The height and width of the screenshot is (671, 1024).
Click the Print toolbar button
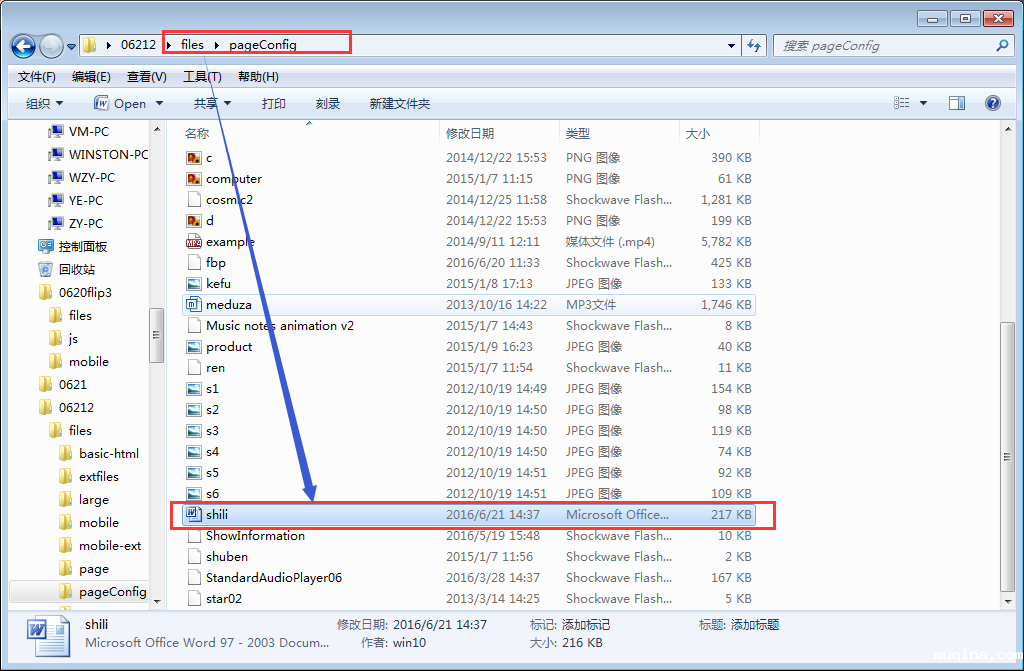[273, 103]
